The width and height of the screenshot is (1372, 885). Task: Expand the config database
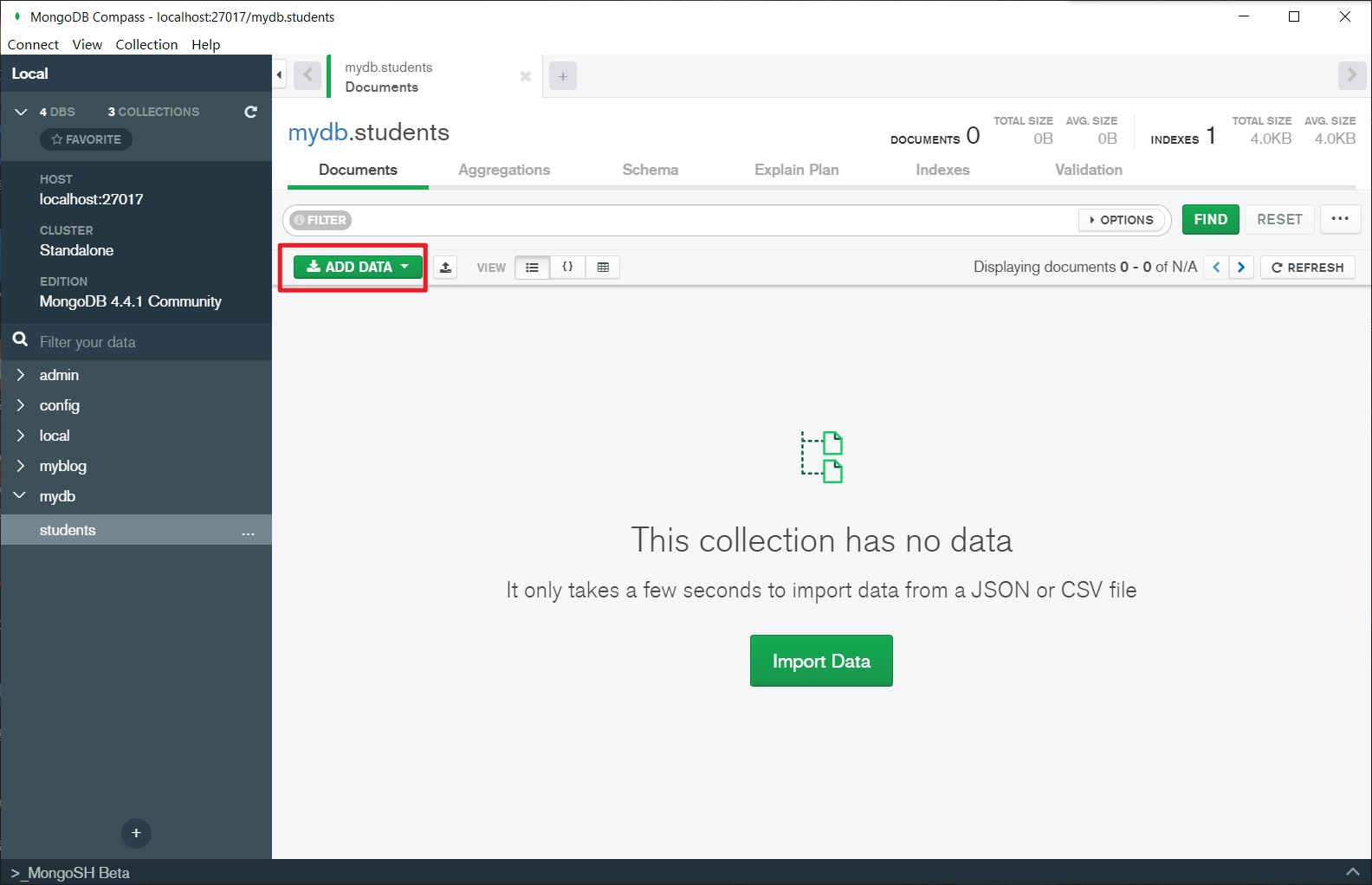tap(20, 405)
